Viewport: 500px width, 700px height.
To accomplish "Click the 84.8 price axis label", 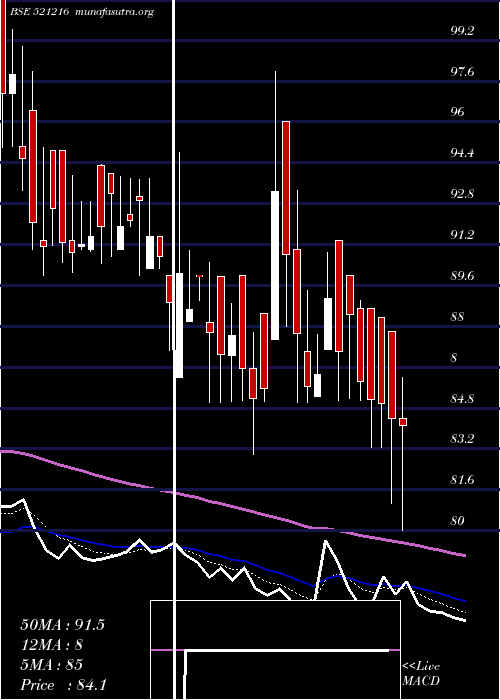I will point(462,398).
